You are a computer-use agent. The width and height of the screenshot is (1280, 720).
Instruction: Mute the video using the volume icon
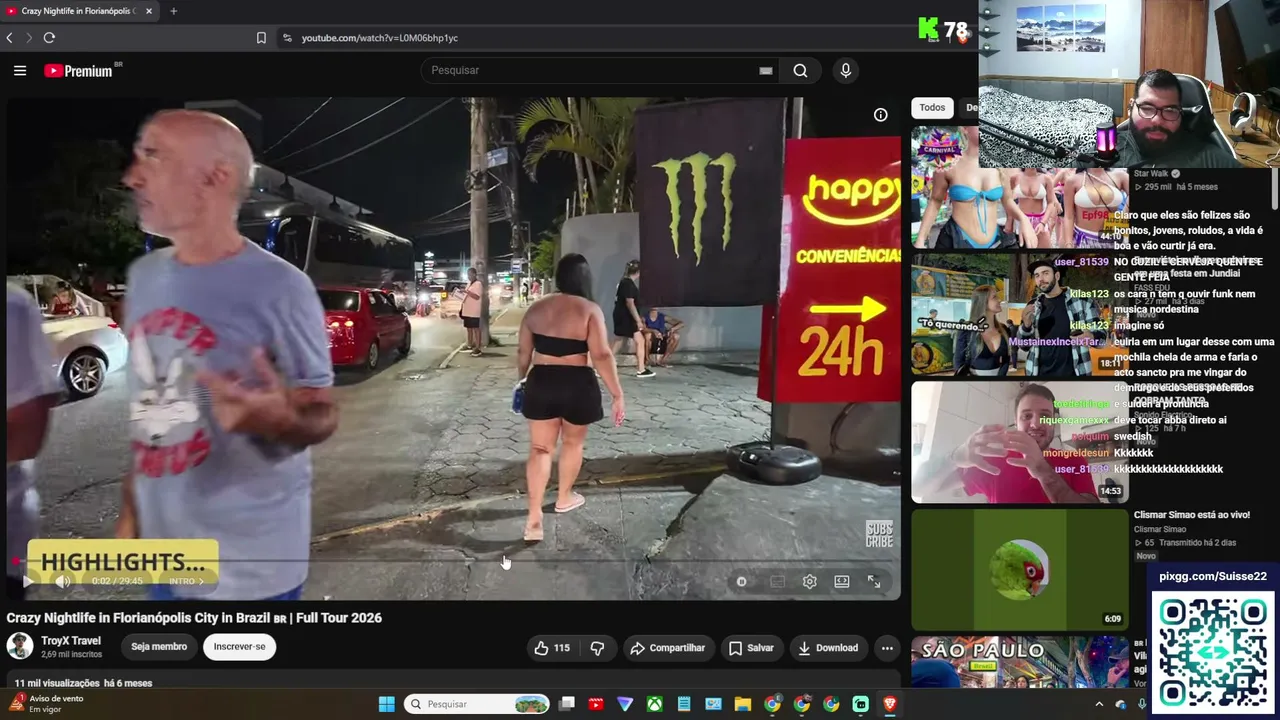pyautogui.click(x=62, y=581)
